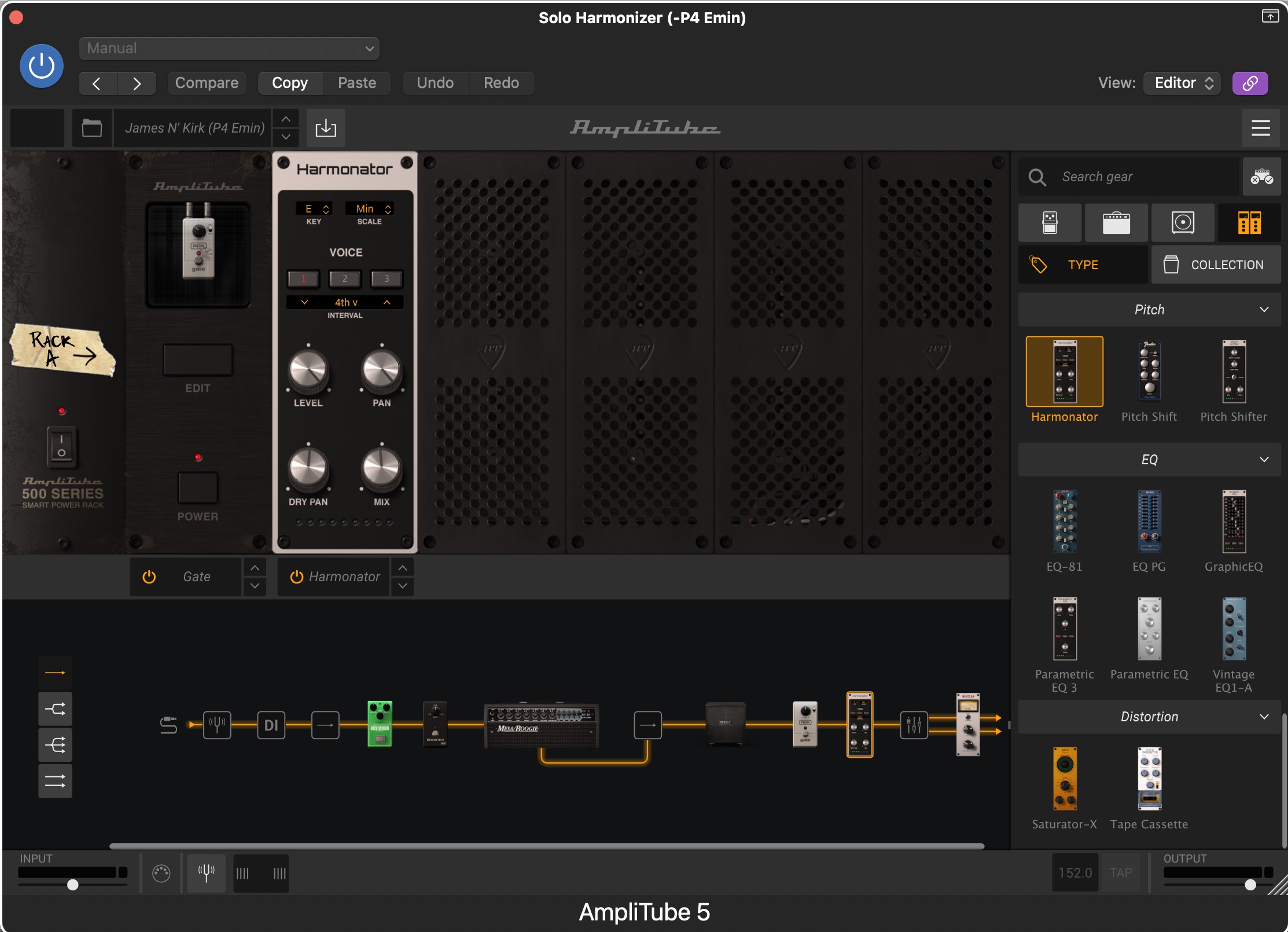Image resolution: width=1288 pixels, height=932 pixels.
Task: Select the EQ-81 gear
Action: point(1064,522)
